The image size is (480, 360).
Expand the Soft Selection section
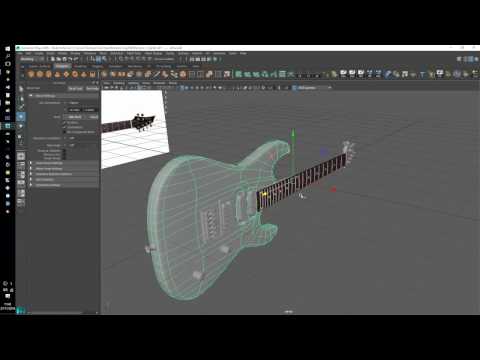pos(63,179)
